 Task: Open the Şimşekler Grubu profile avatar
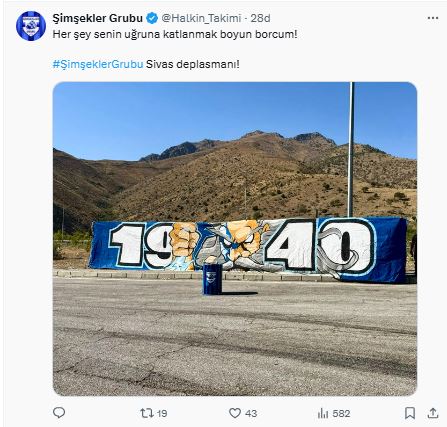tap(31, 26)
